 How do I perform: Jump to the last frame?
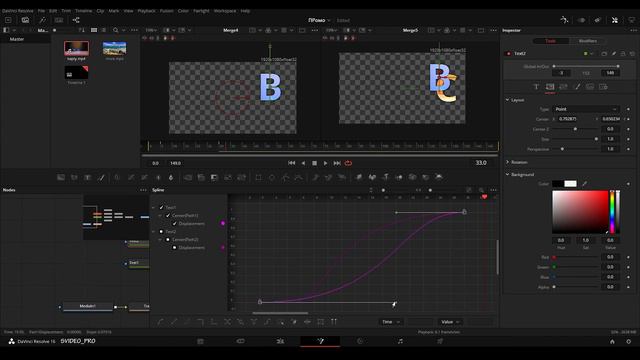point(337,163)
